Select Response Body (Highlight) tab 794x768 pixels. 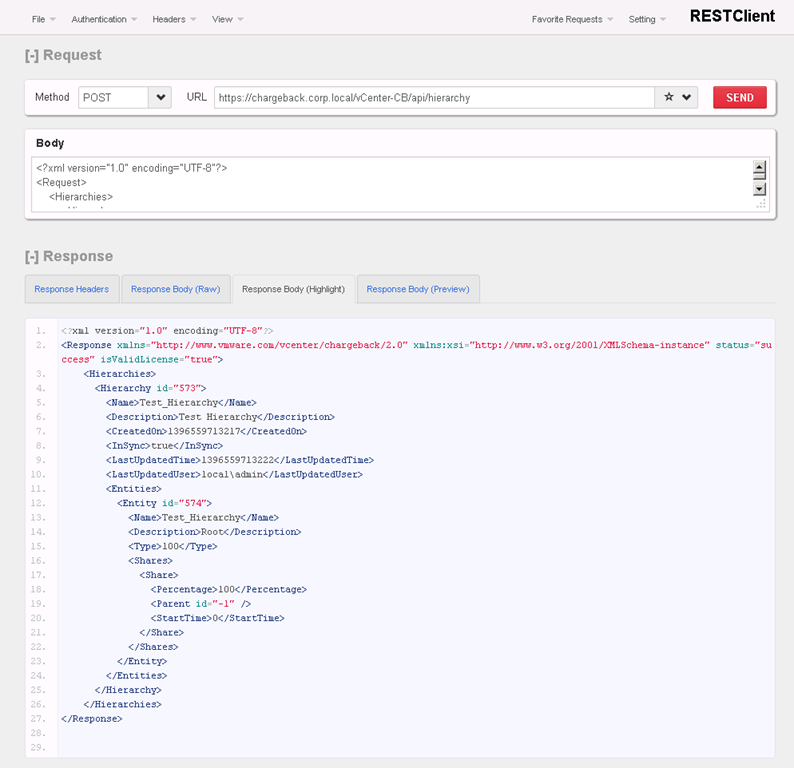point(293,289)
